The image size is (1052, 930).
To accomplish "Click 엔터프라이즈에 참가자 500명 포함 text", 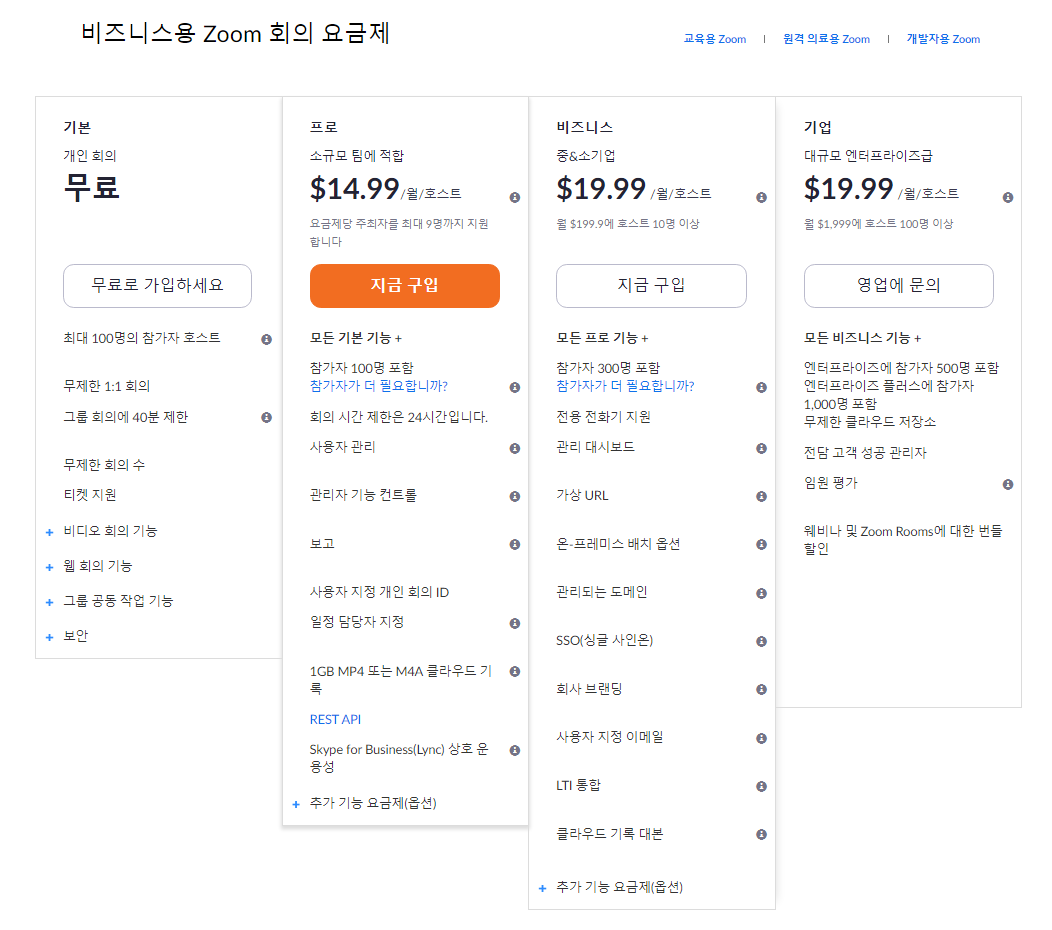I will pos(901,368).
